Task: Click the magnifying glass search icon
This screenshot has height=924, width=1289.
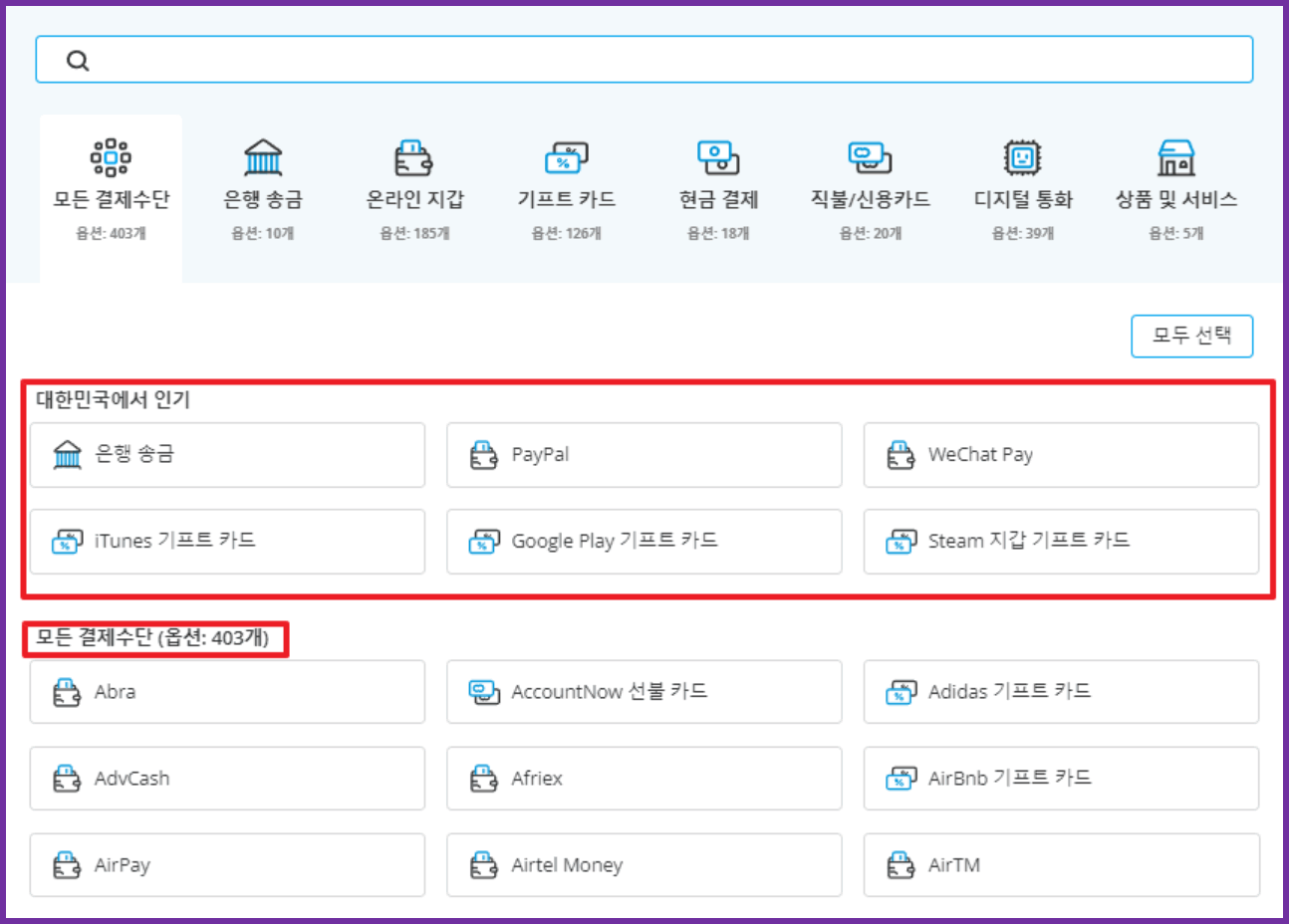Action: [78, 61]
